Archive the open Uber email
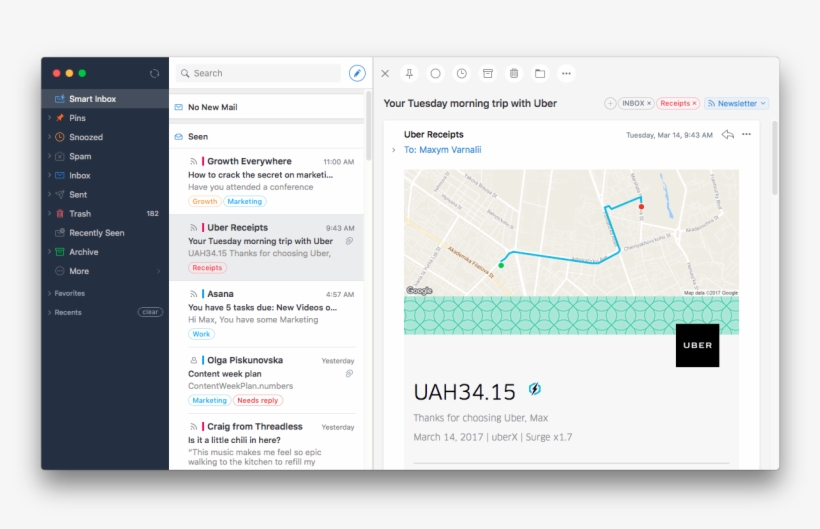The height and width of the screenshot is (529, 820). (x=488, y=73)
